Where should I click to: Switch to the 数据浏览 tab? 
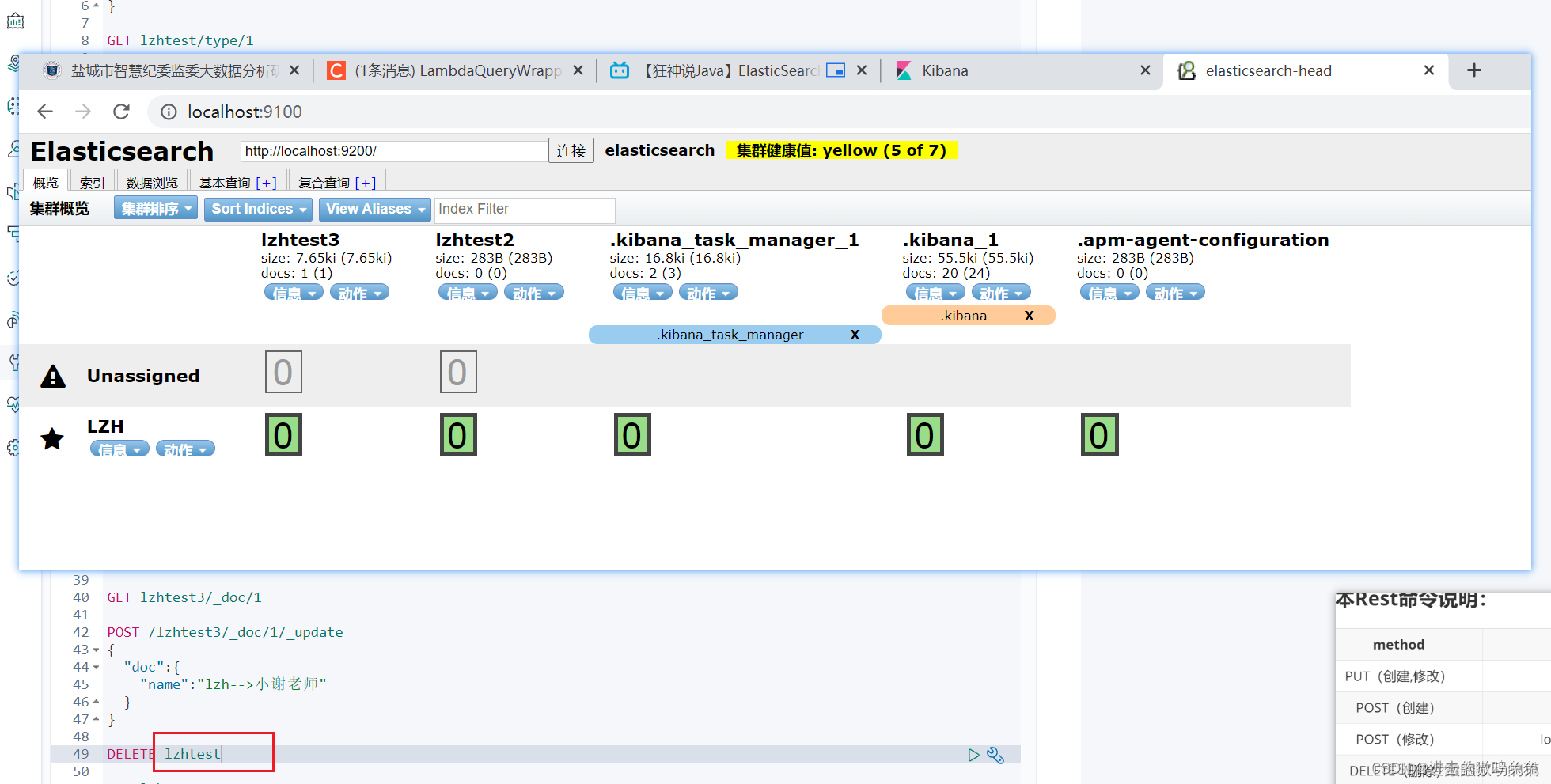tap(153, 181)
